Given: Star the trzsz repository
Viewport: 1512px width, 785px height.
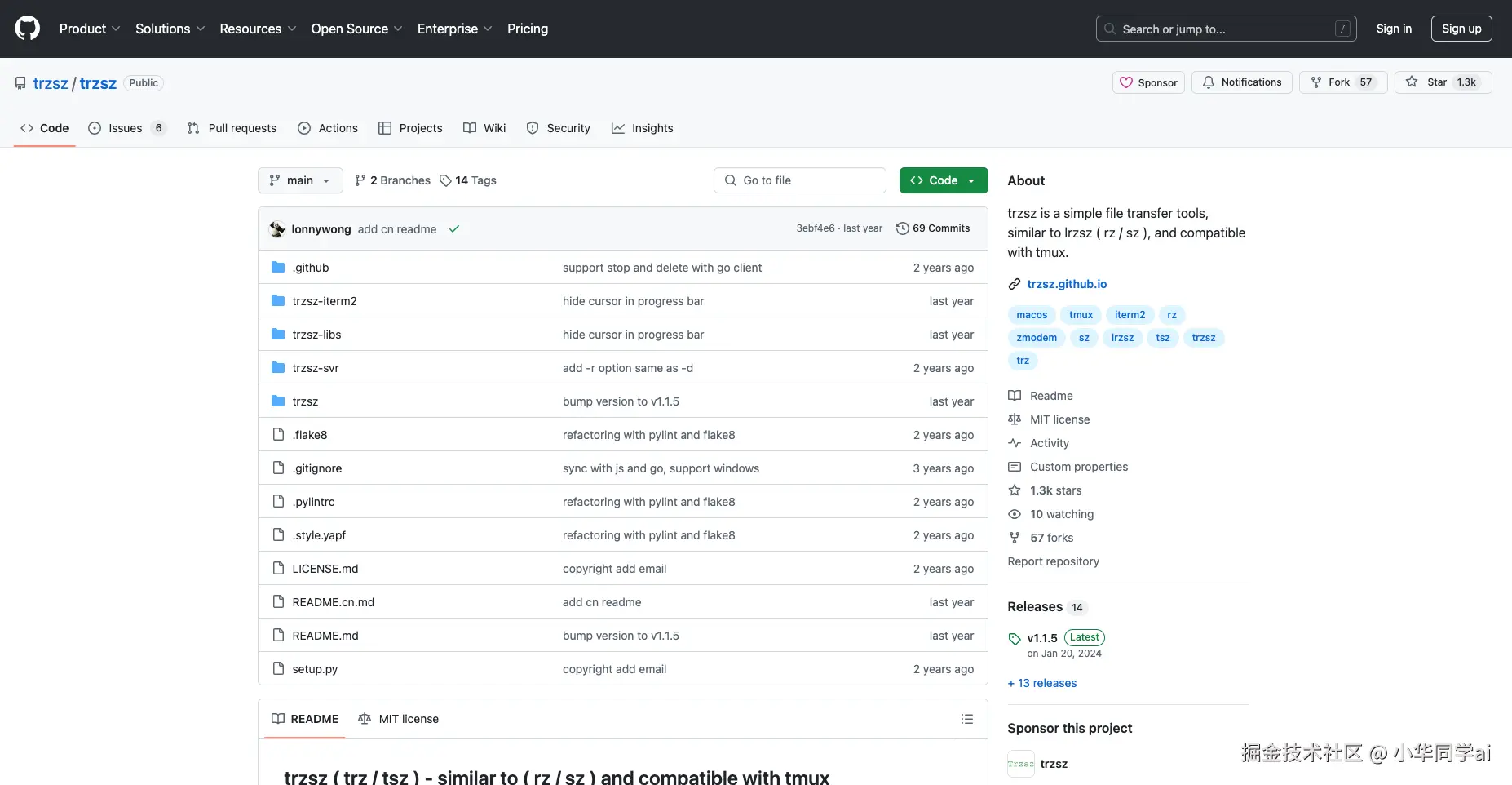Looking at the screenshot, I should (x=1443, y=82).
